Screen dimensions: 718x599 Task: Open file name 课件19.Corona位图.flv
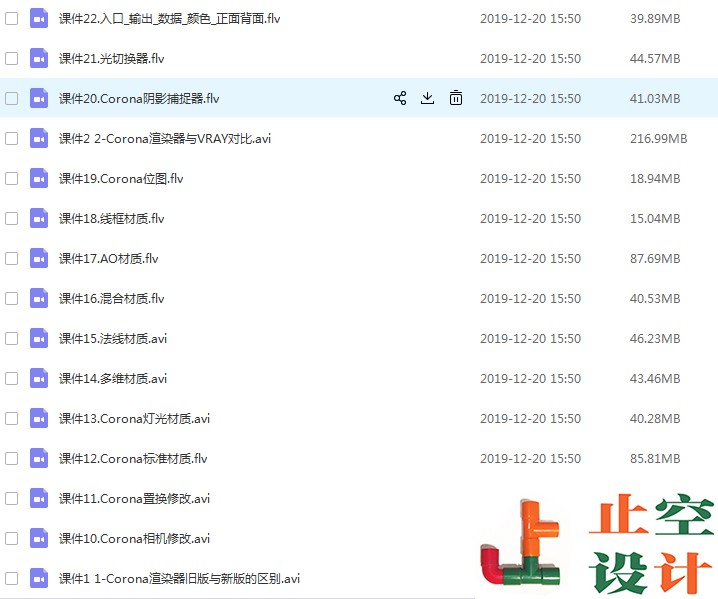121,179
